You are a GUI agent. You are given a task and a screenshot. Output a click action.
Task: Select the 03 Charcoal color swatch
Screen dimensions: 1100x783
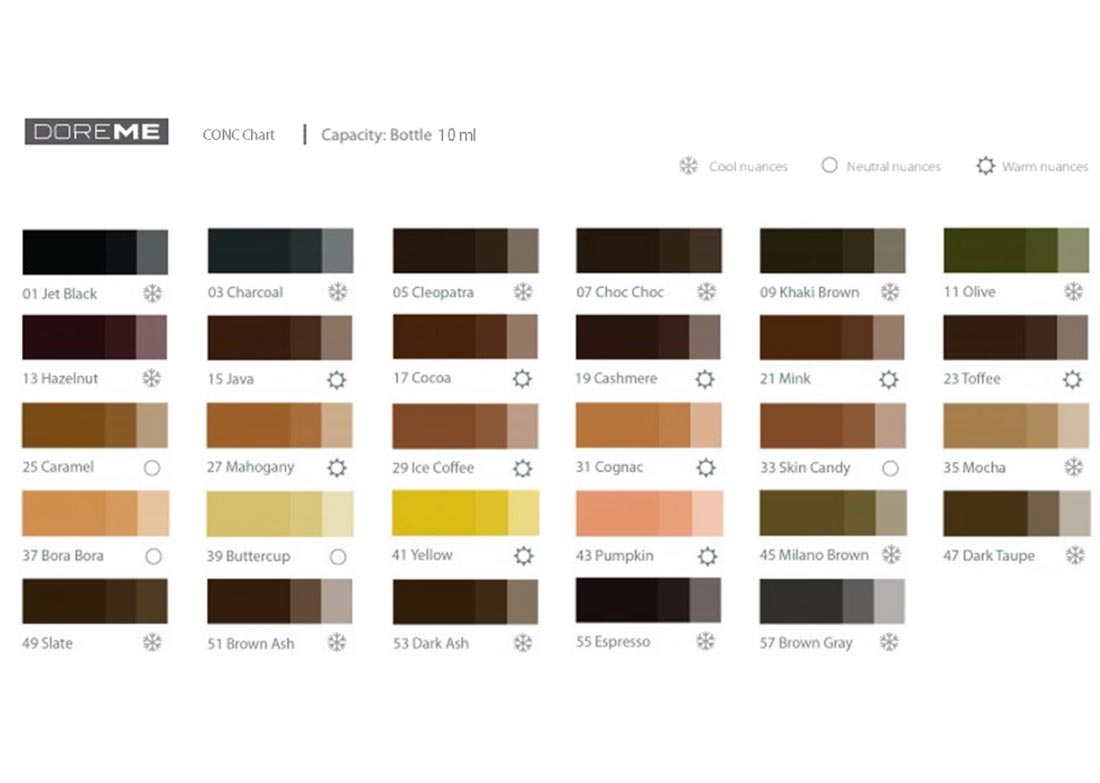(281, 250)
